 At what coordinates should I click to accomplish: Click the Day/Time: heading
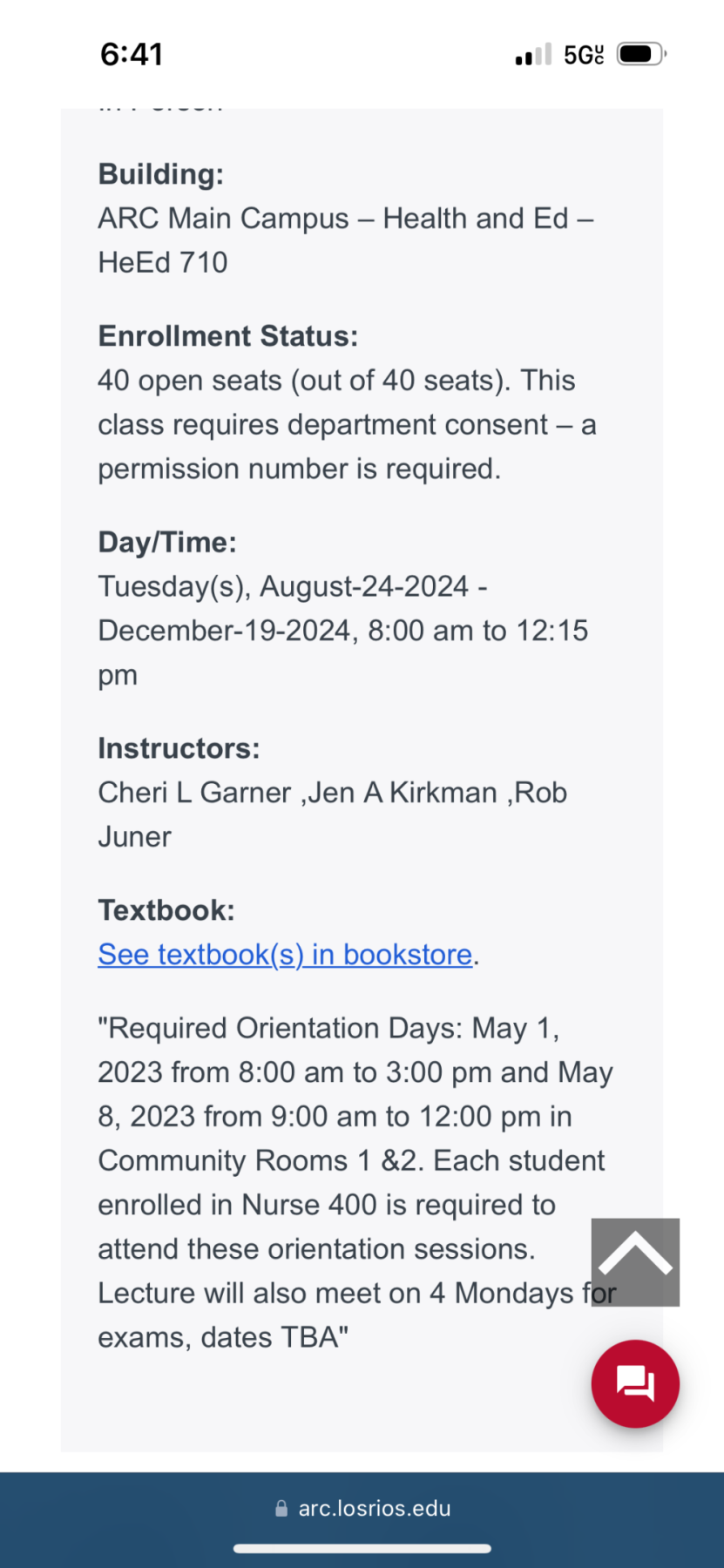(167, 542)
